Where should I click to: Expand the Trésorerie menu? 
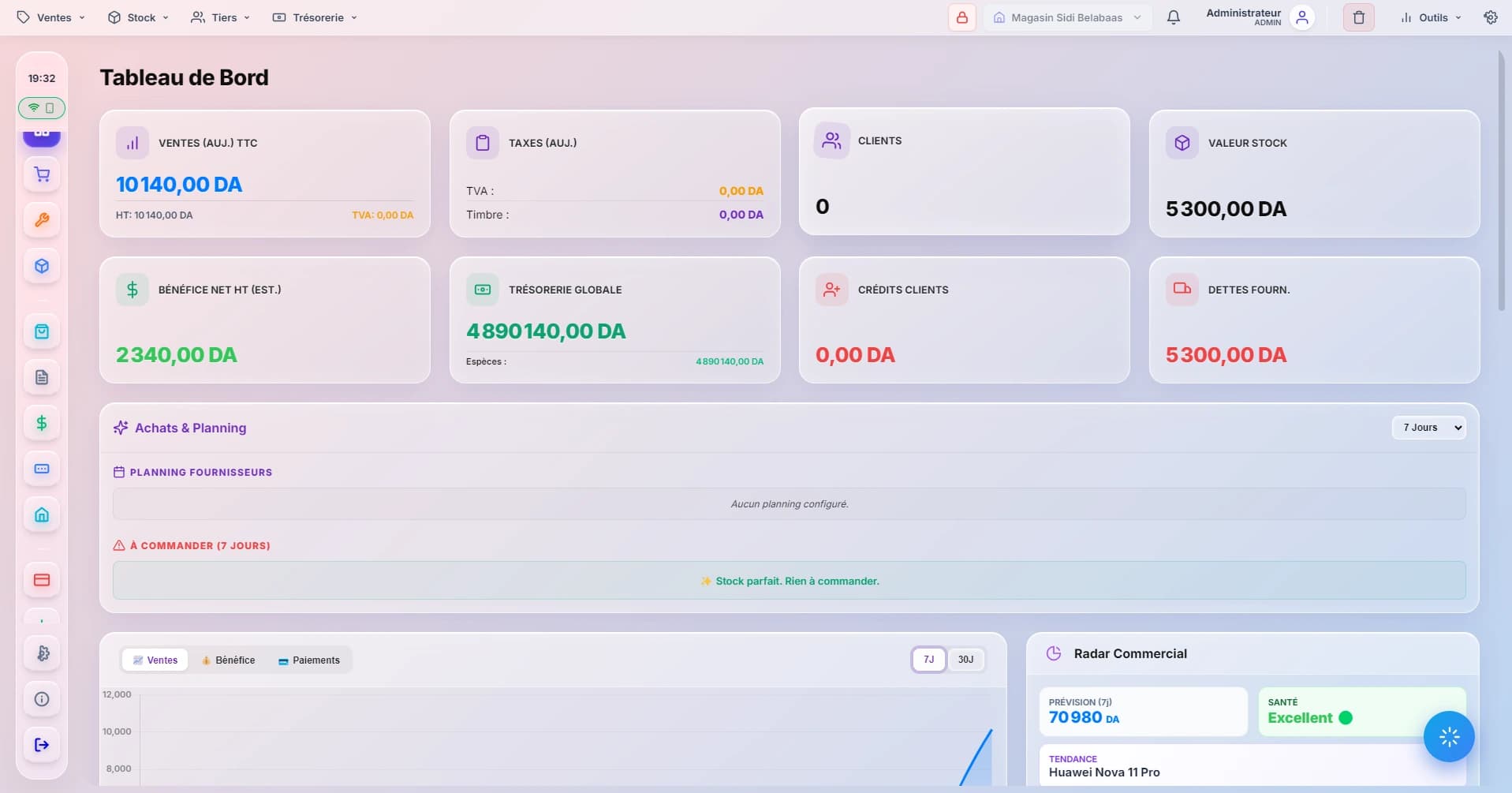[x=315, y=17]
